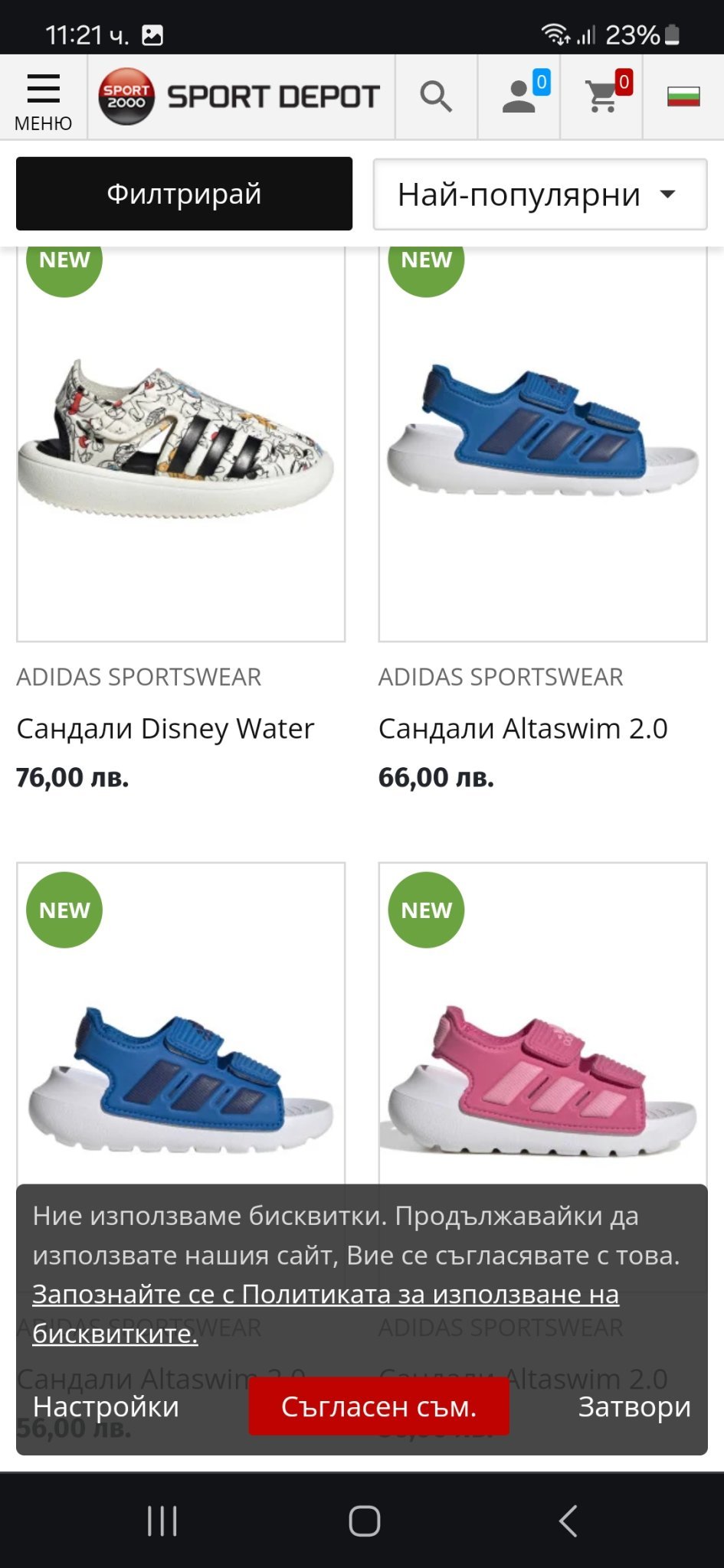Open the search magnifier icon
Viewport: 724px width, 1568px height.
pyautogui.click(x=436, y=97)
